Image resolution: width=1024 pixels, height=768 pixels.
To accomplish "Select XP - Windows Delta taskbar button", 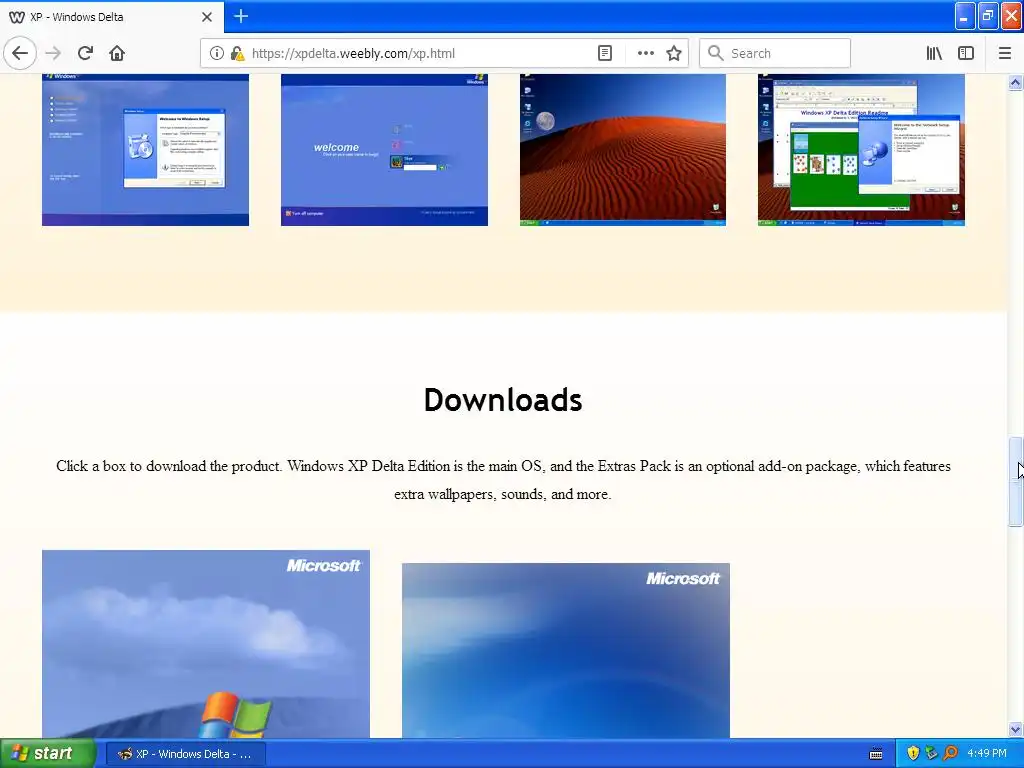I will pyautogui.click(x=185, y=754).
